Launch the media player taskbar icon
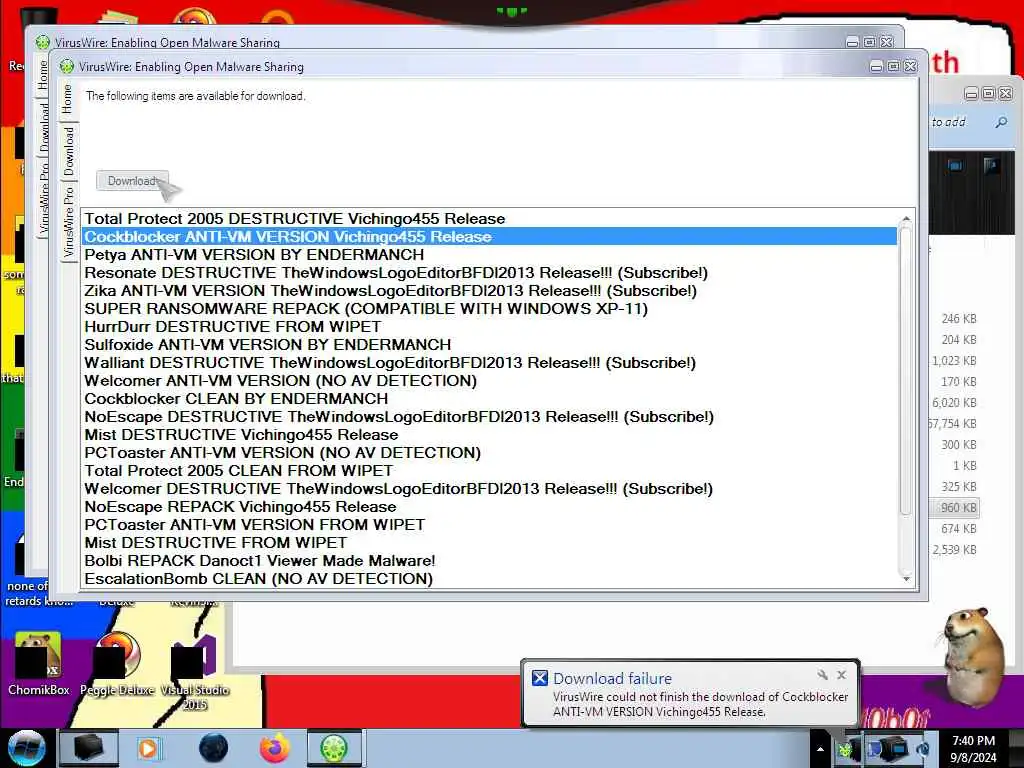Image resolution: width=1024 pixels, height=768 pixels. coord(149,748)
